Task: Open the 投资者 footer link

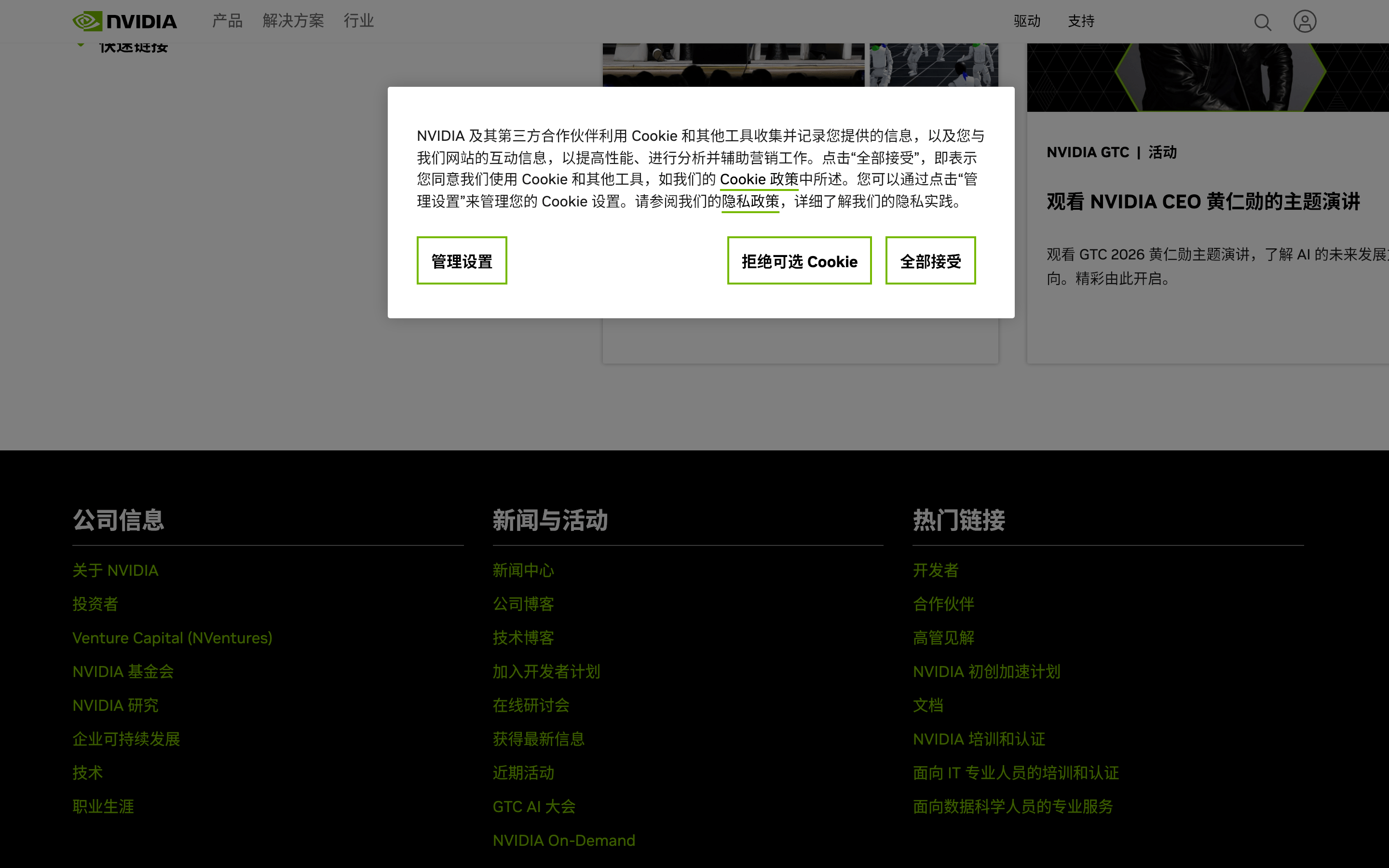Action: pyautogui.click(x=95, y=604)
